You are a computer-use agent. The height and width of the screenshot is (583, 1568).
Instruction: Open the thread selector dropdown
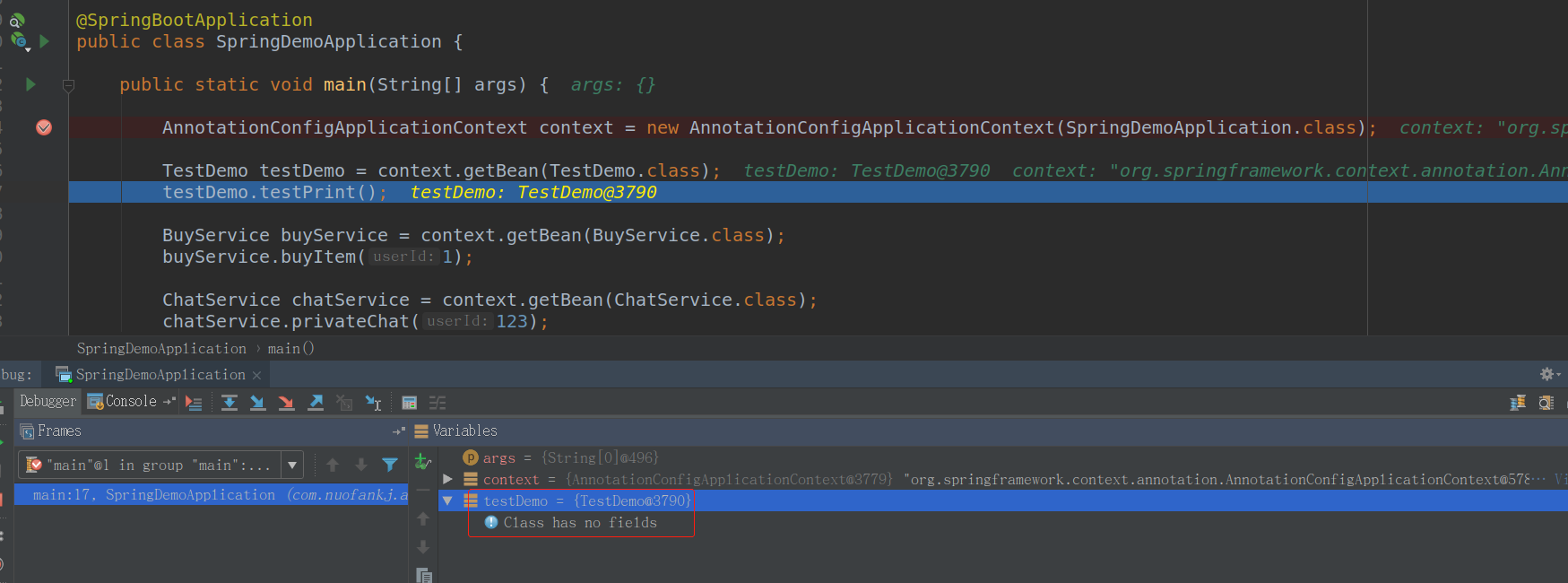click(x=291, y=465)
